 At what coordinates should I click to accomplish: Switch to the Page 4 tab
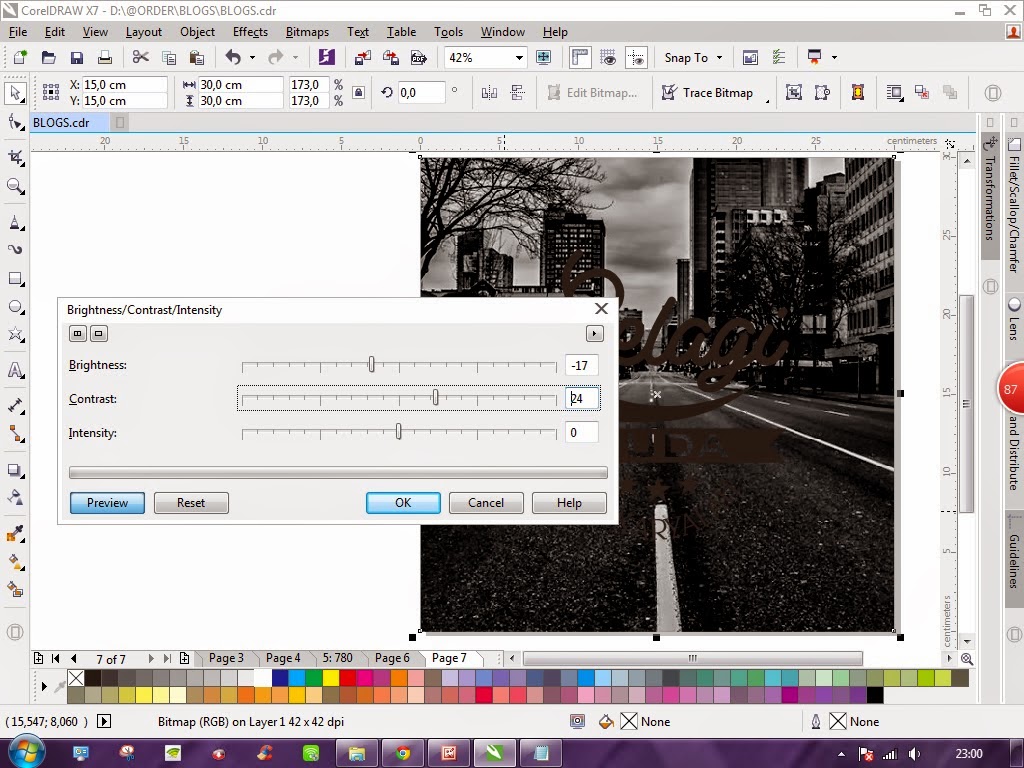coord(283,658)
